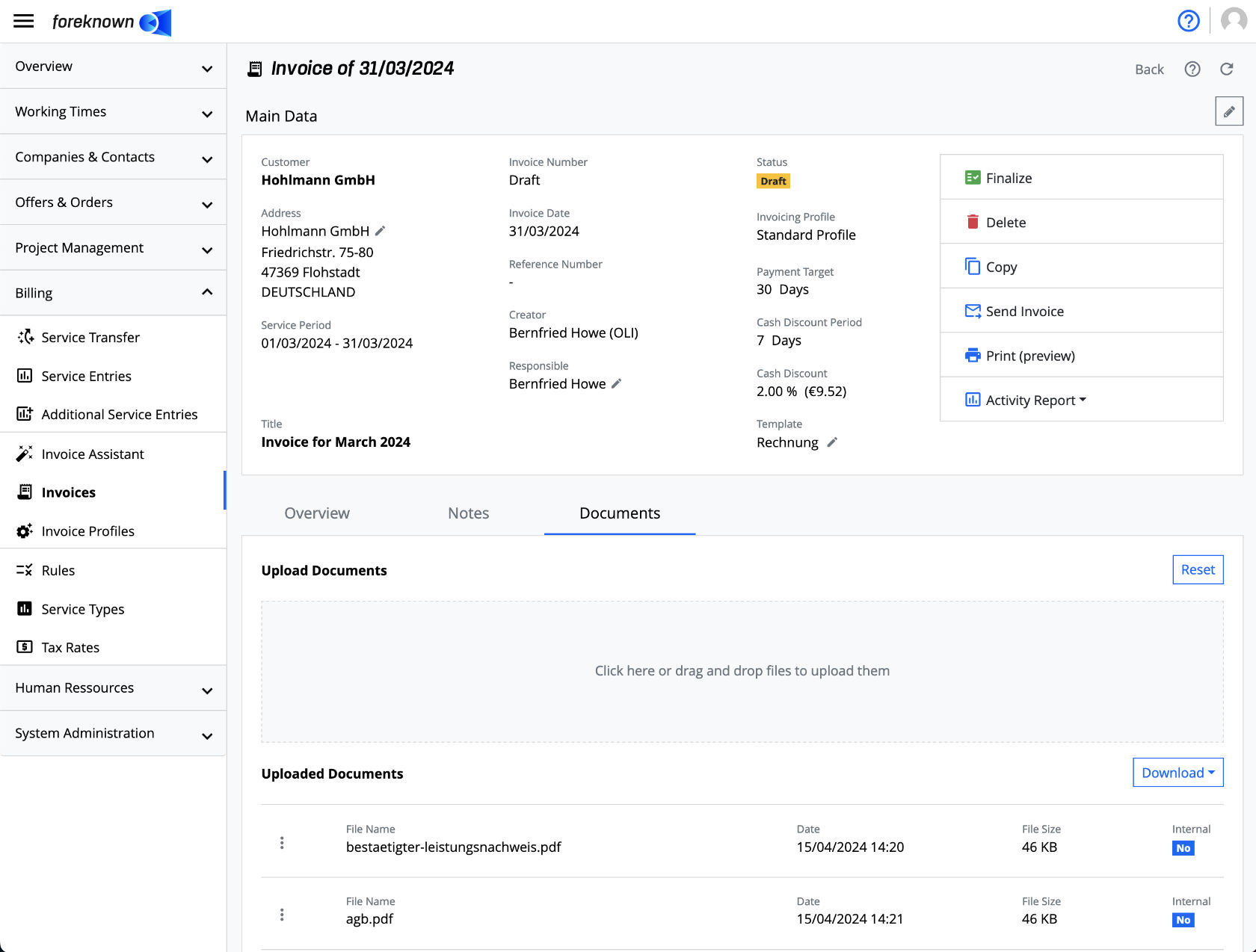
Task: Open the user profile avatar
Action: (1233, 21)
